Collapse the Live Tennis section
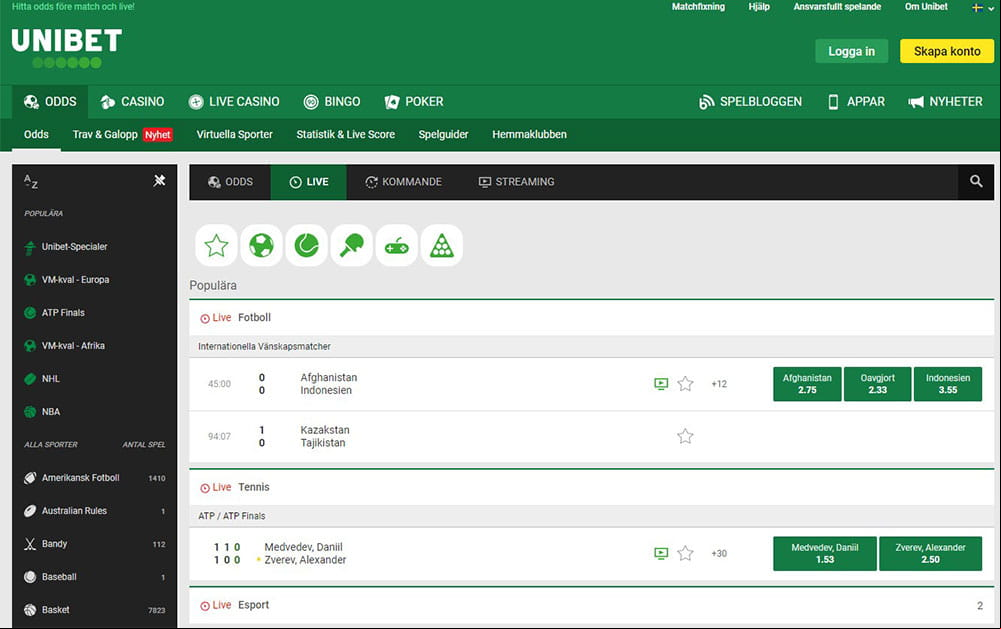1001x629 pixels. click(x=592, y=487)
